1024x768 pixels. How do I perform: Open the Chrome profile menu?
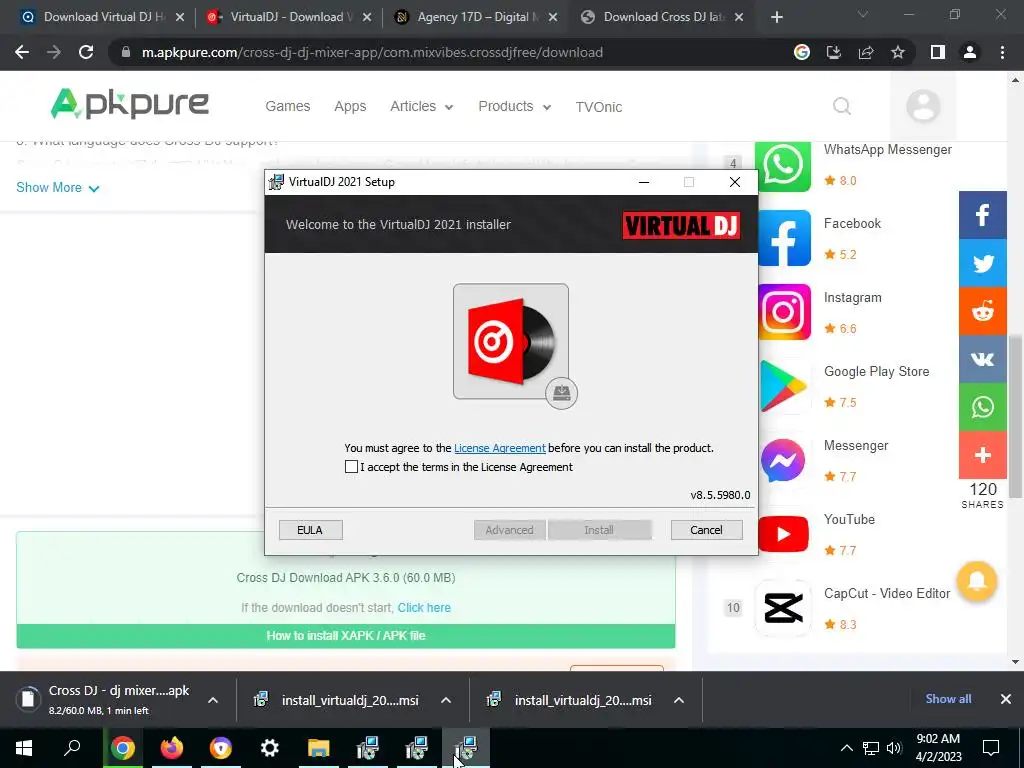click(x=970, y=52)
